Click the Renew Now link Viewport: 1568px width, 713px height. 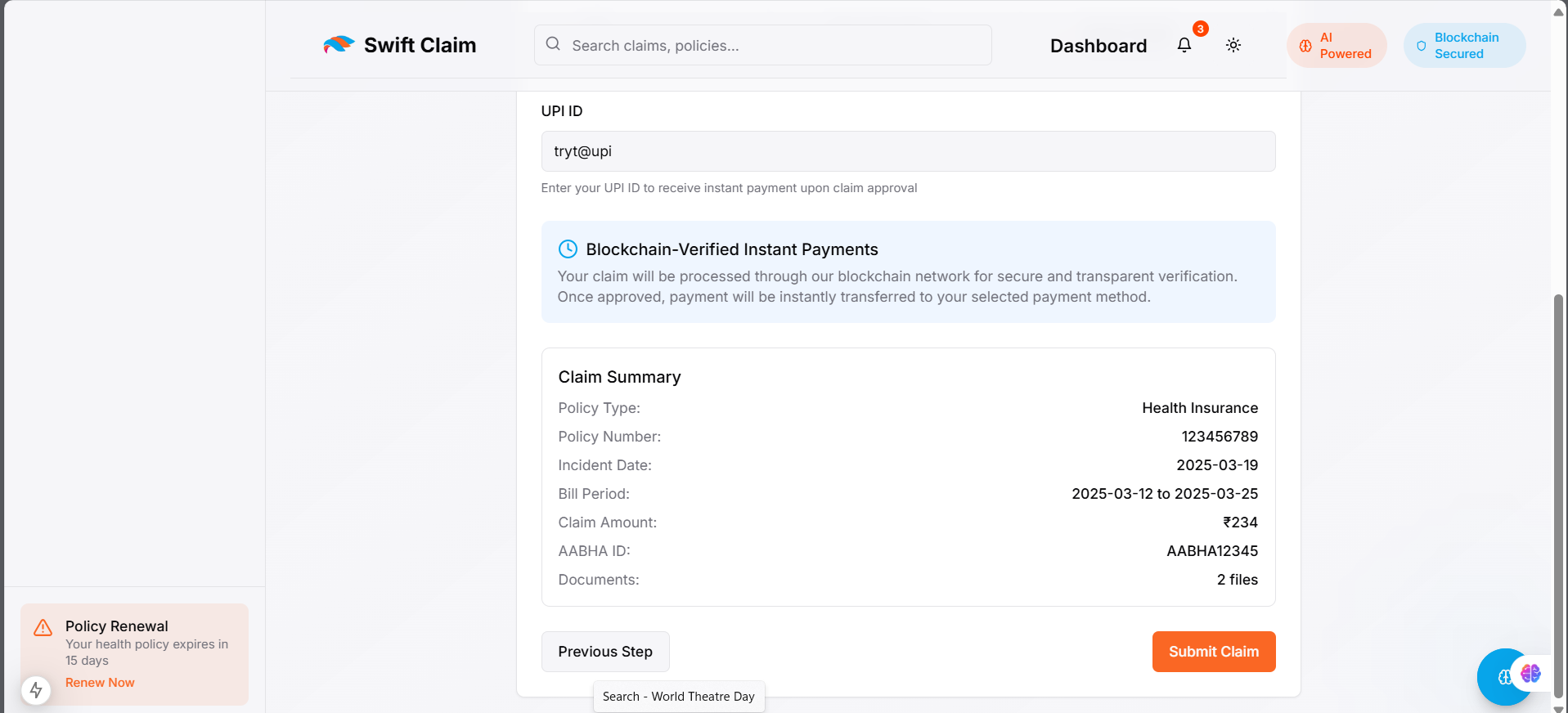tap(100, 683)
